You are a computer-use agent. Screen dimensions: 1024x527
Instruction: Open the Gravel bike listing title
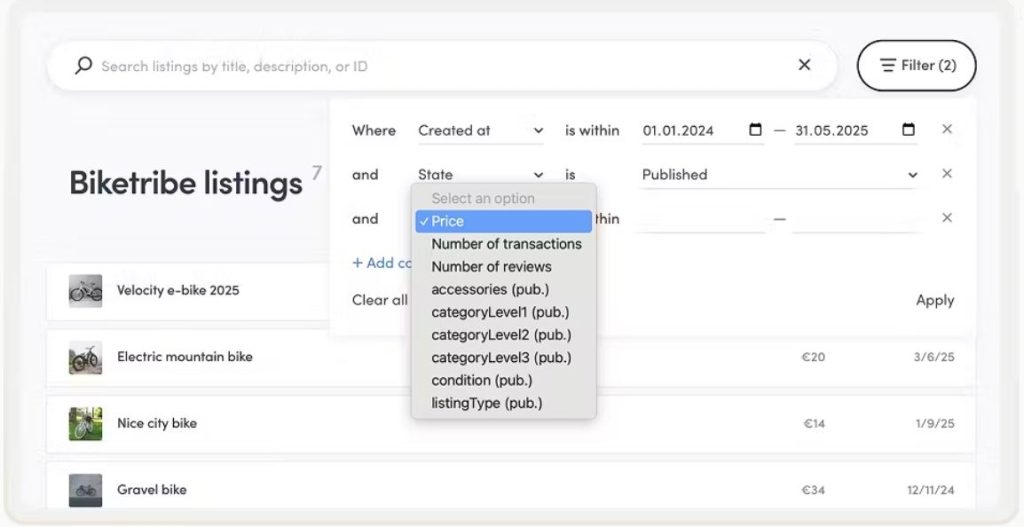[152, 490]
